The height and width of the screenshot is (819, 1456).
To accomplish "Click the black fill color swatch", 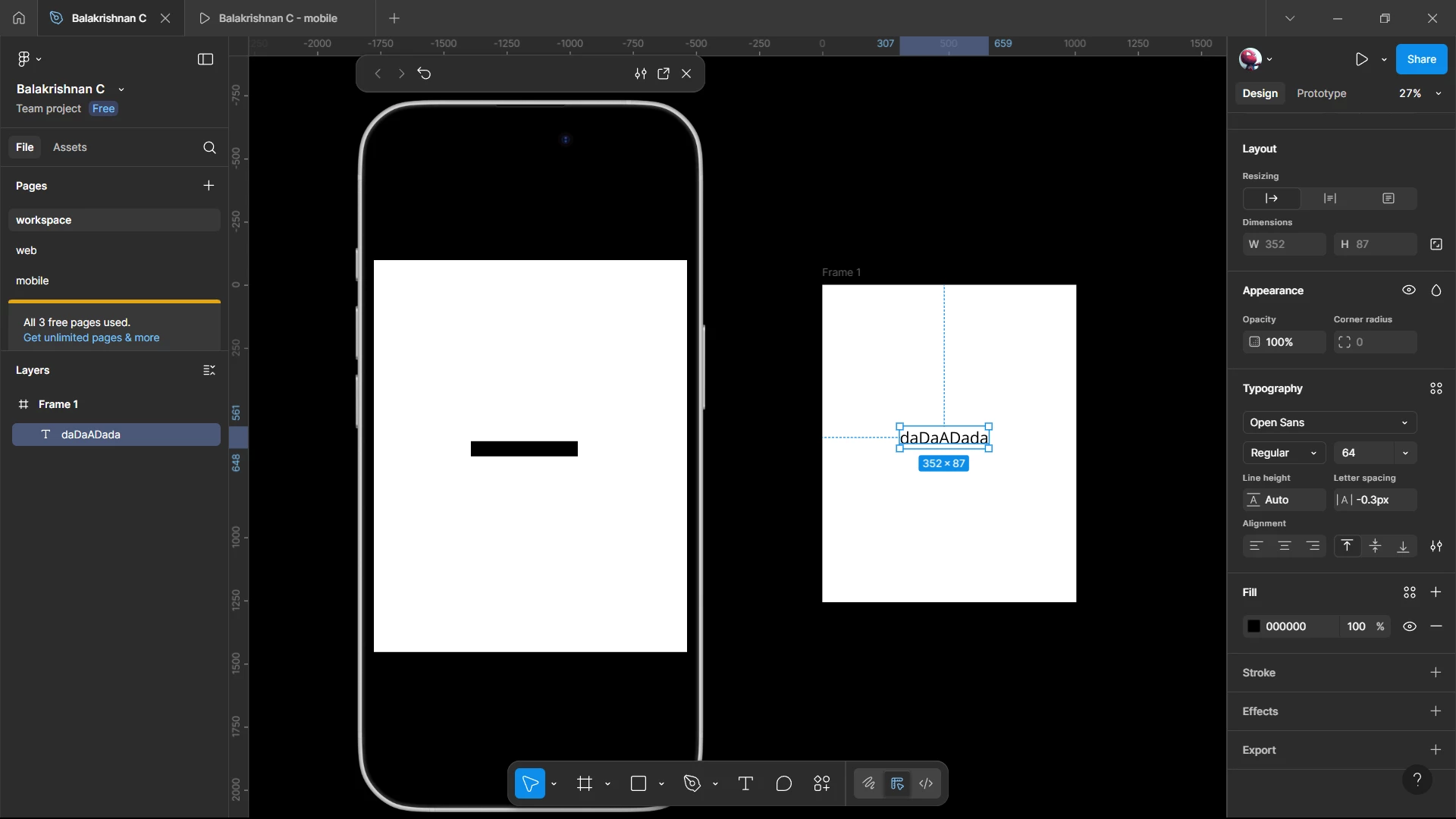I will click(1254, 626).
